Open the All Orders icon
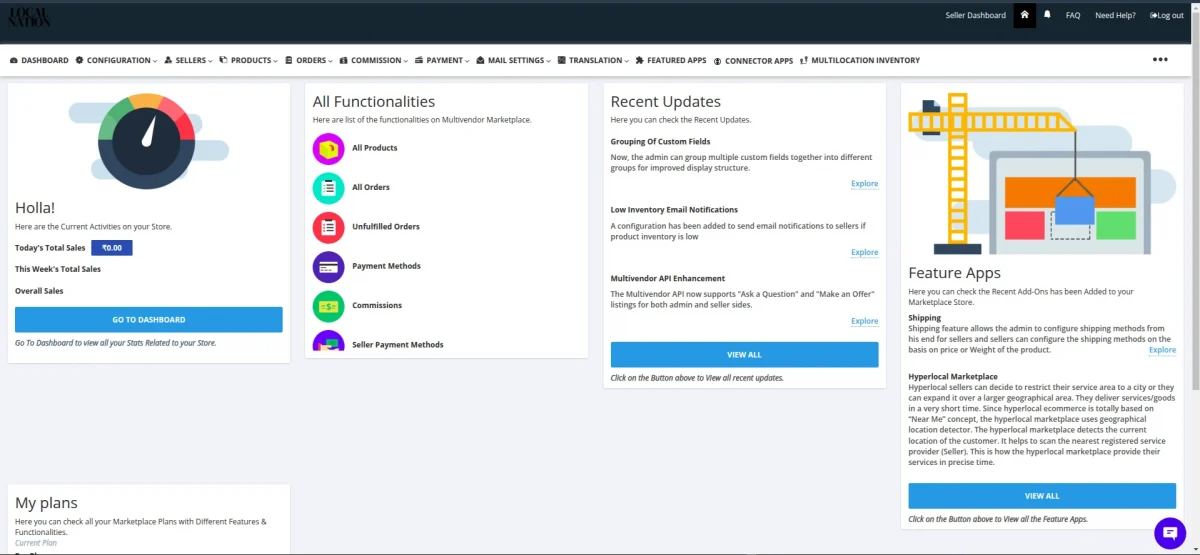 click(328, 187)
